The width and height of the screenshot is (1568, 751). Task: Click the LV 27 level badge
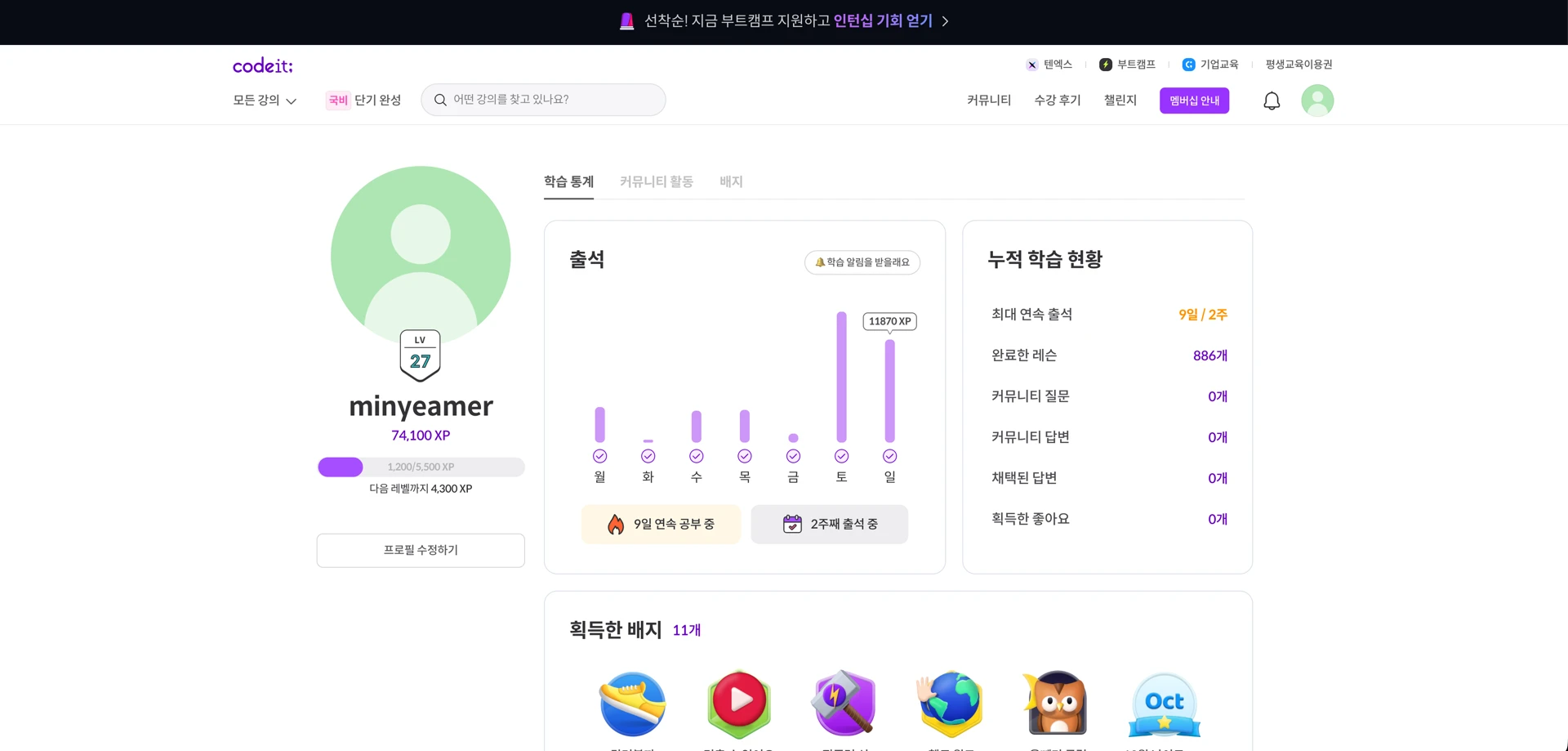click(420, 355)
